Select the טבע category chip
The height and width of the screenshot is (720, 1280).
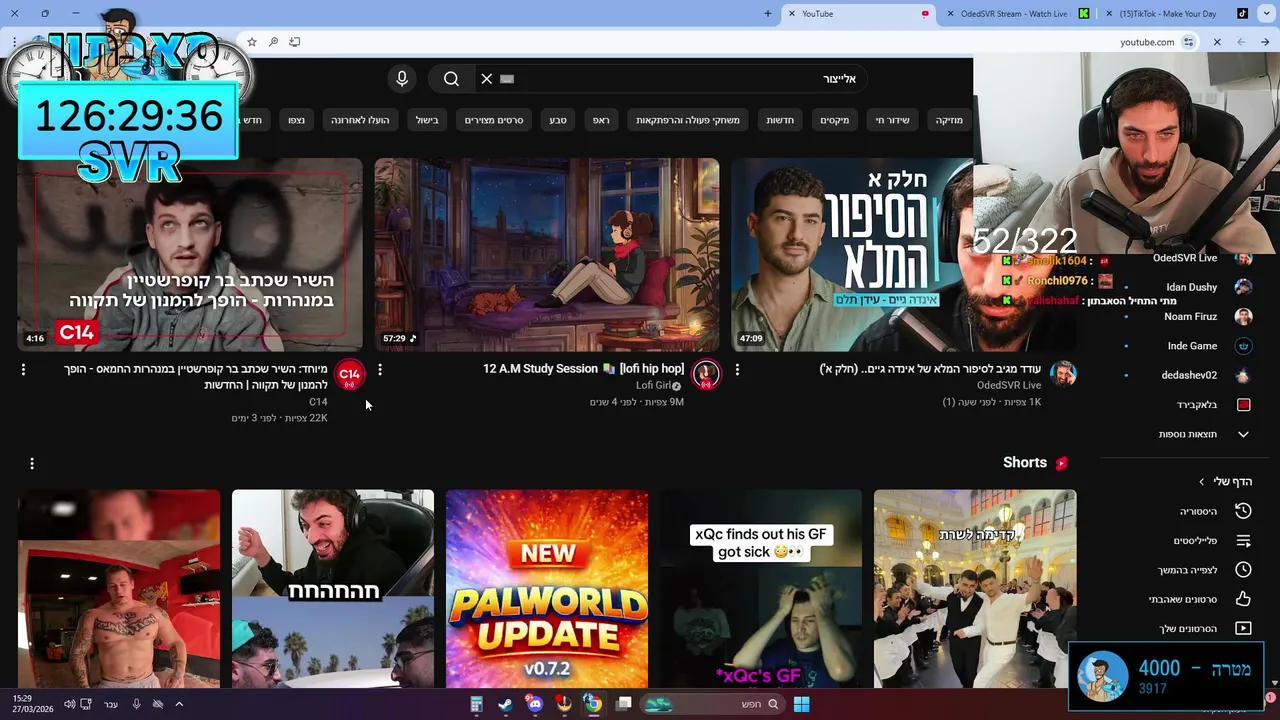[557, 120]
